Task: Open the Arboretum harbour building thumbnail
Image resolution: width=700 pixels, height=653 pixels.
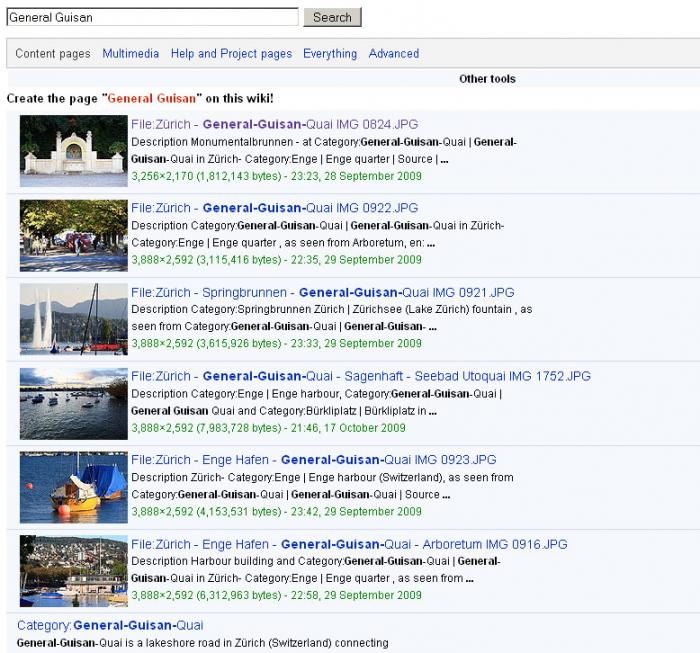Action: pos(73,571)
